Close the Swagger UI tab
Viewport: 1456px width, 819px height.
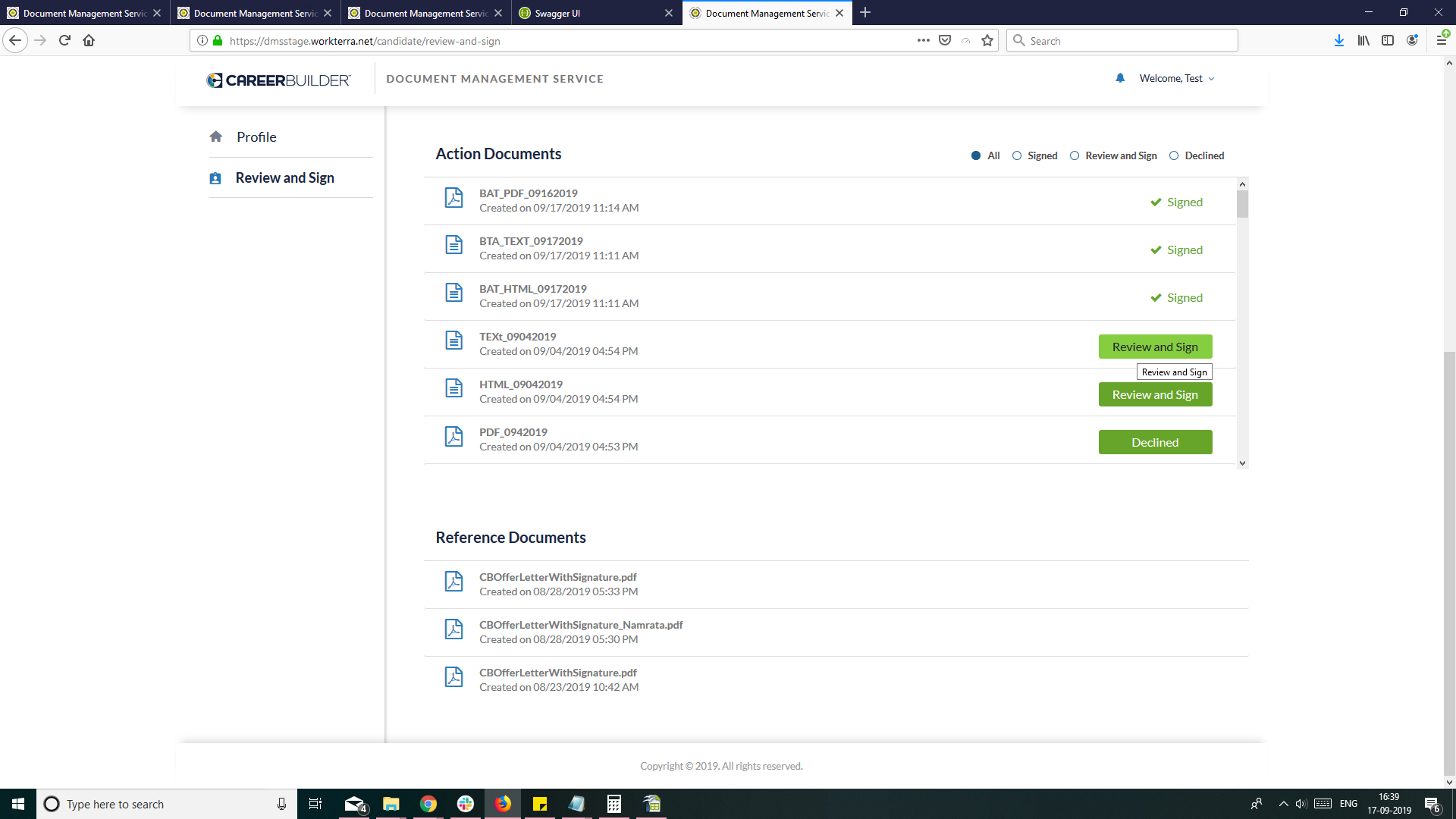[668, 13]
